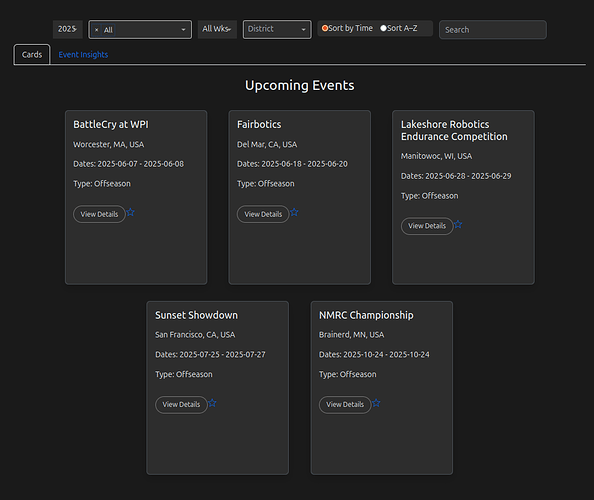Favorite BattleCry at WPI with star icon
The height and width of the screenshot is (500, 594).
click(130, 212)
